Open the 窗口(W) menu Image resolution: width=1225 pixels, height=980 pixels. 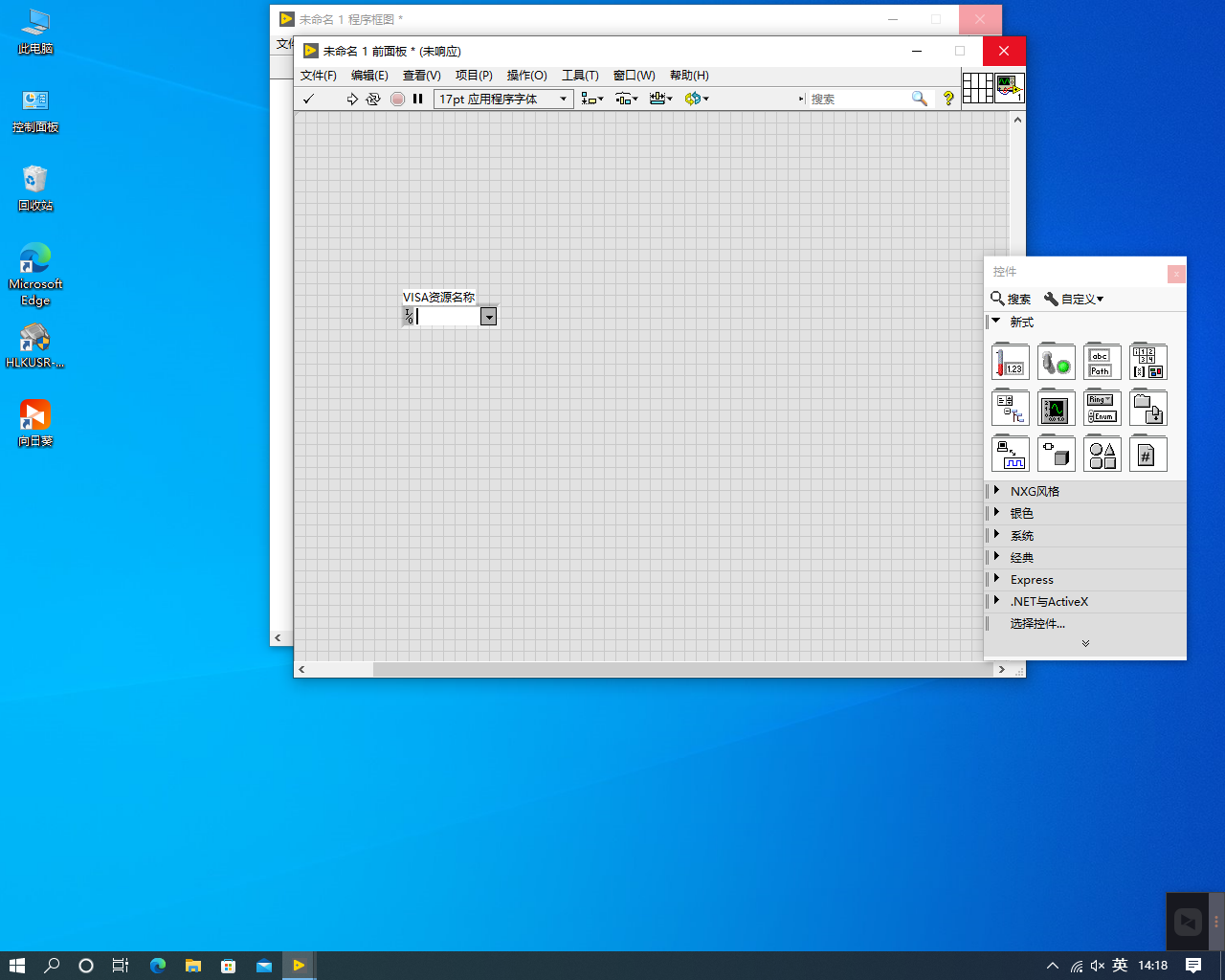(635, 76)
